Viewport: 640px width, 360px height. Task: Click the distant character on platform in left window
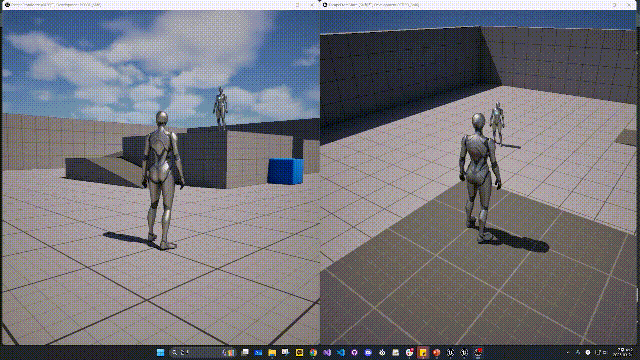pyautogui.click(x=220, y=108)
